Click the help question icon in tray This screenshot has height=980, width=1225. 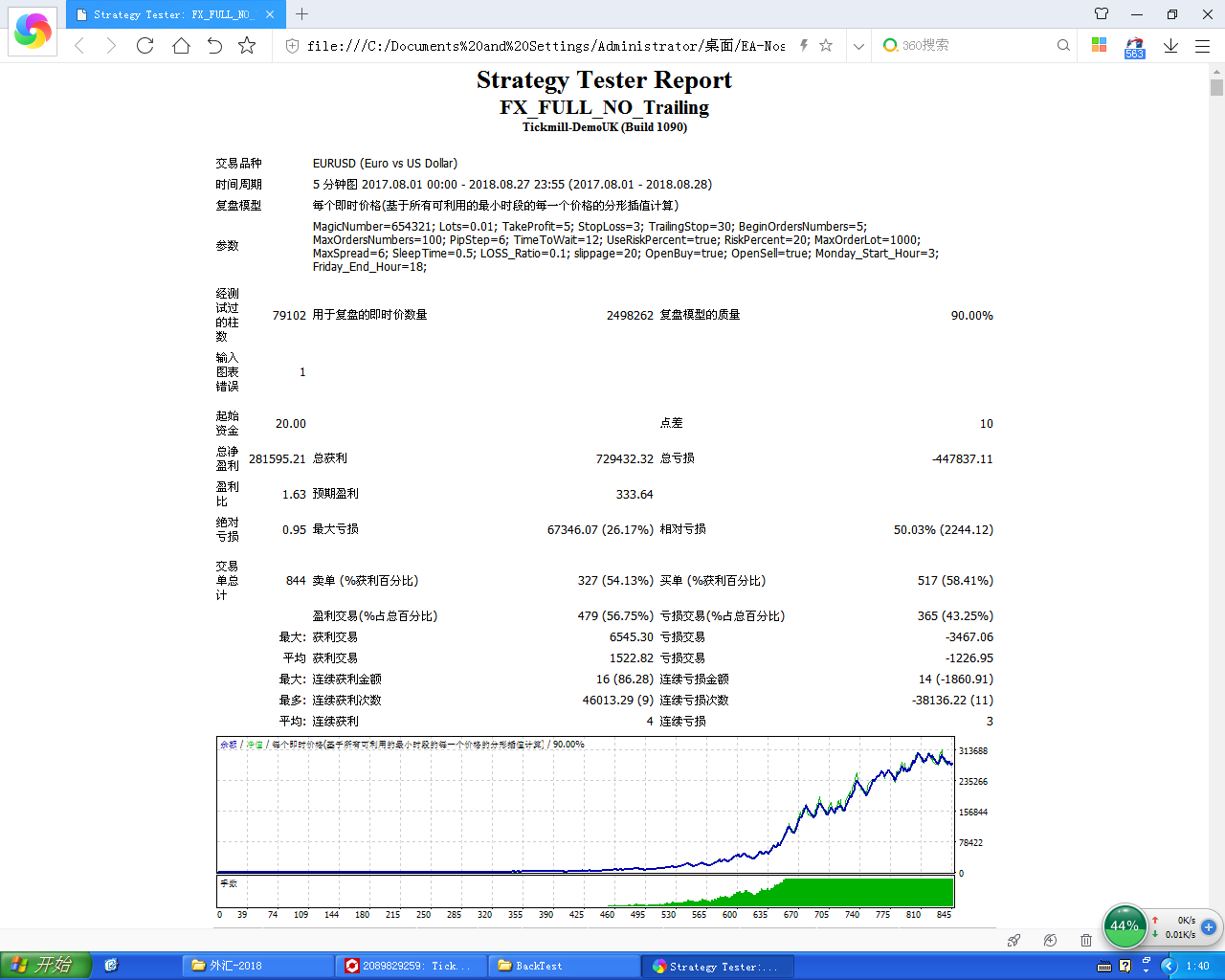coord(1125,966)
